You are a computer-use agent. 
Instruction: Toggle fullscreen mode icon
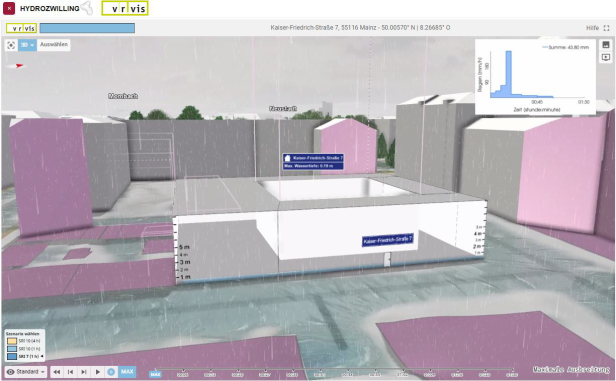(x=607, y=28)
